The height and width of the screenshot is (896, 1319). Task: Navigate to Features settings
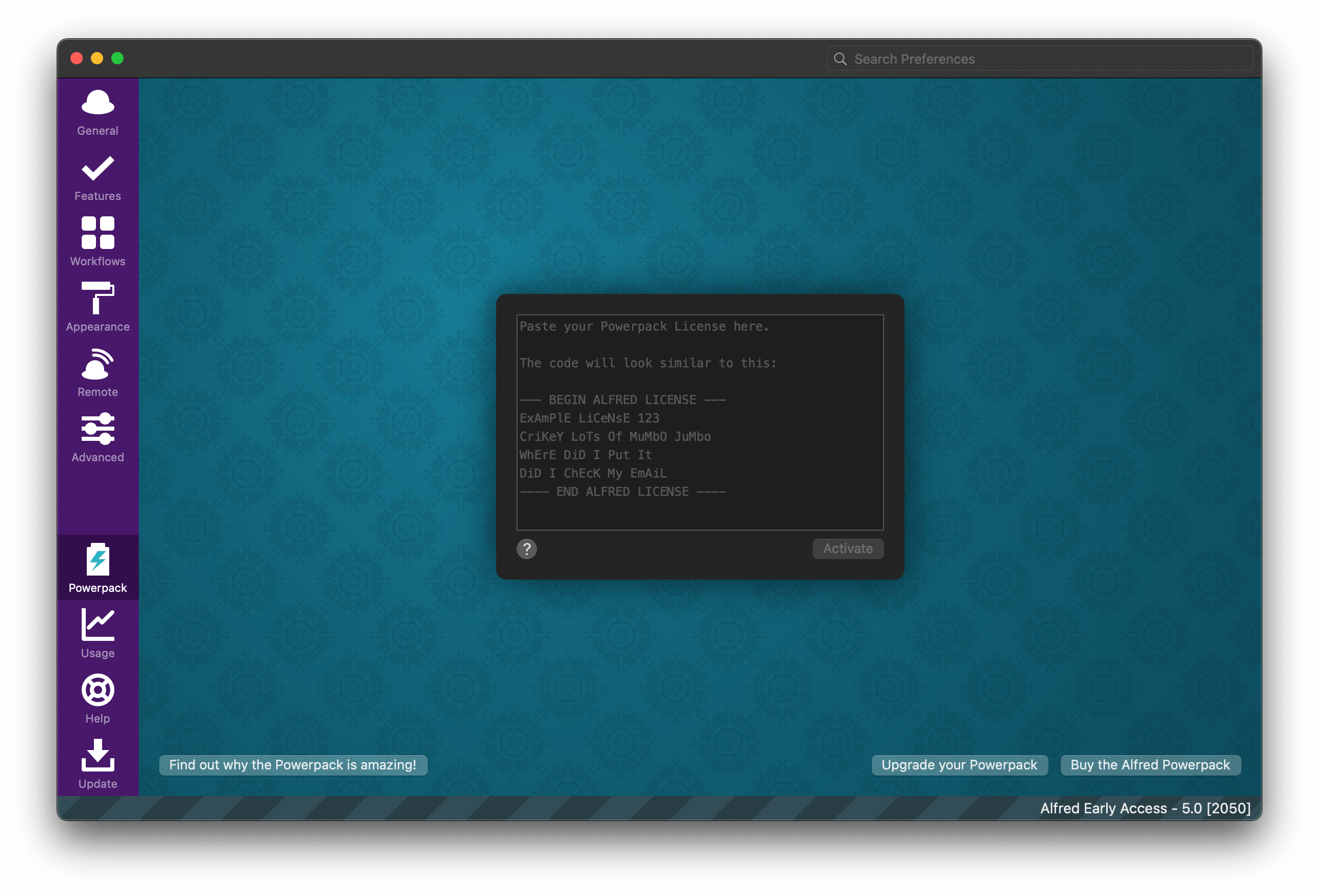98,179
